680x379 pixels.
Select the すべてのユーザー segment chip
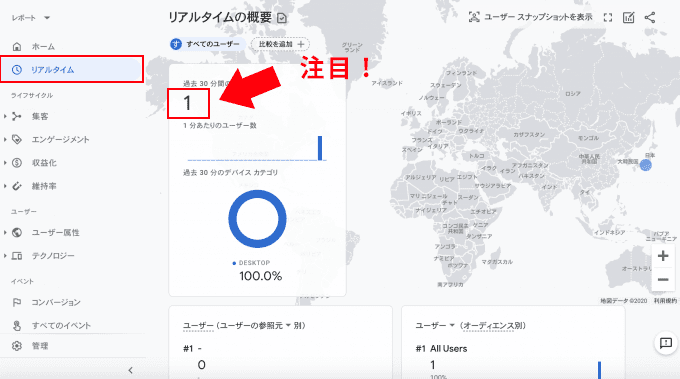207,44
